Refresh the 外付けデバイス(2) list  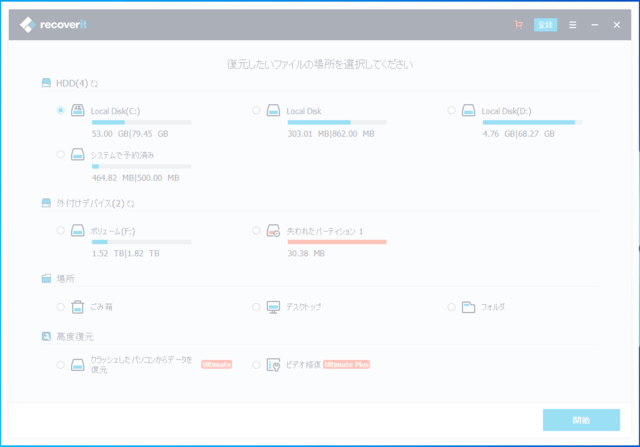pyautogui.click(x=131, y=203)
